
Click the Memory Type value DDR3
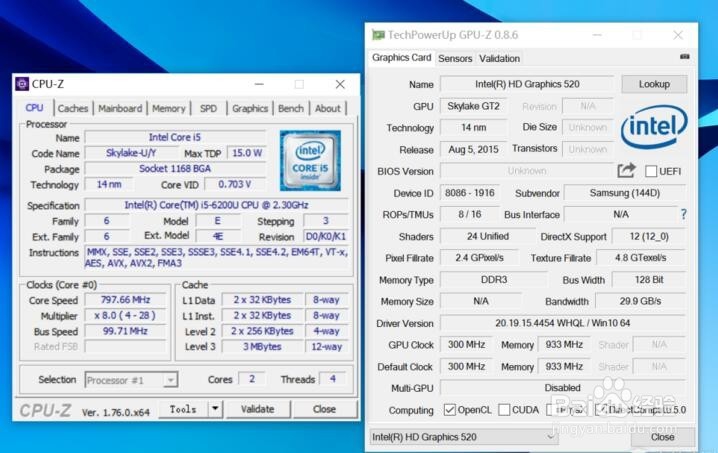click(494, 279)
